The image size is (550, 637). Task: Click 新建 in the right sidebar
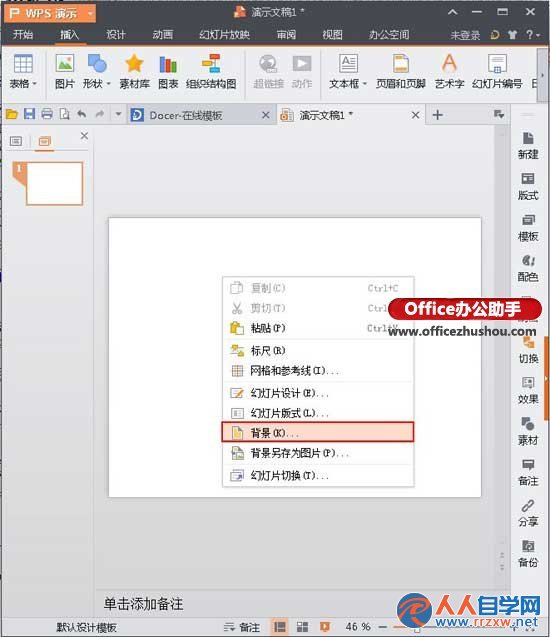(528, 145)
